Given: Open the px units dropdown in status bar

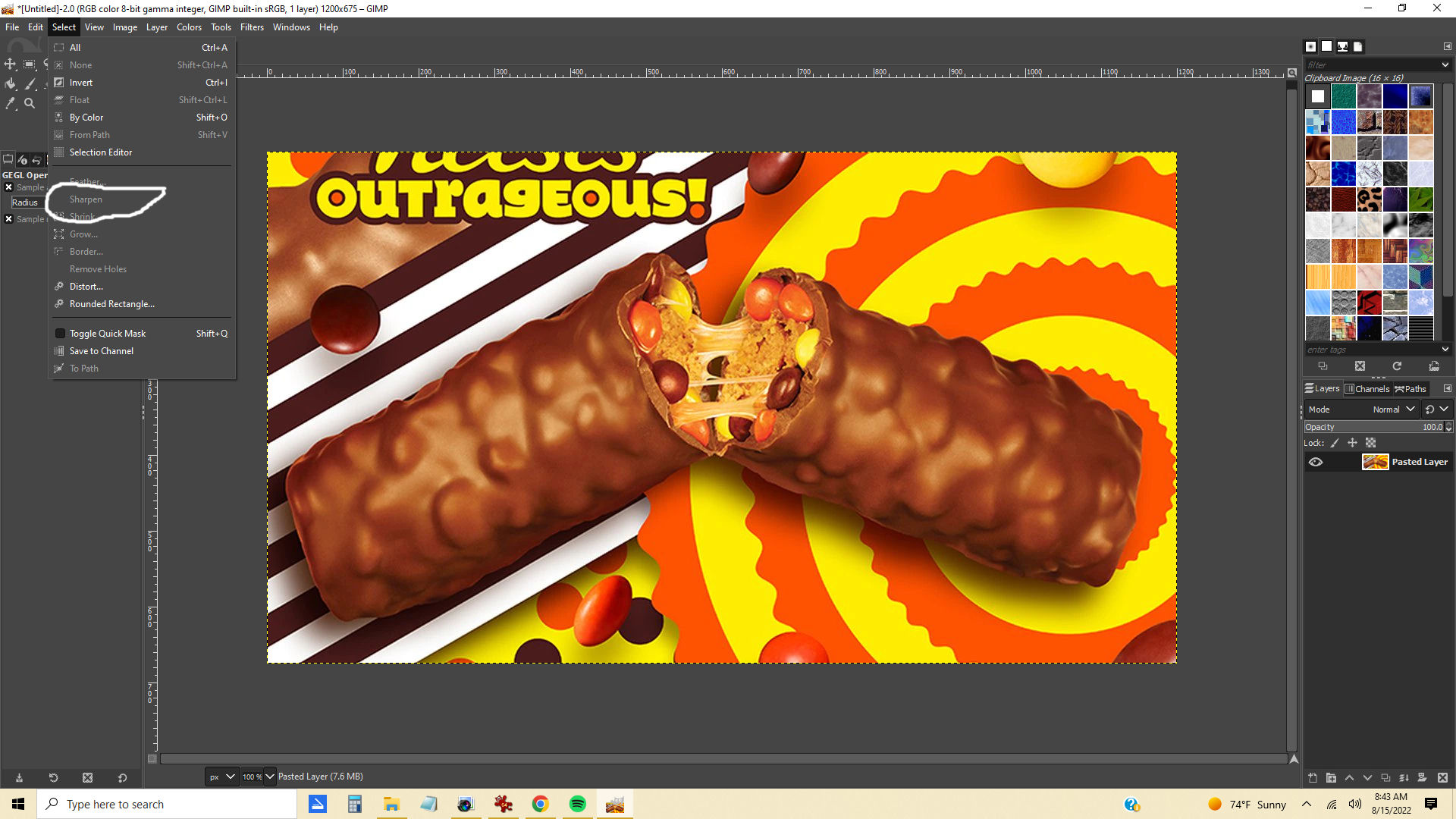Looking at the screenshot, I should (221, 777).
